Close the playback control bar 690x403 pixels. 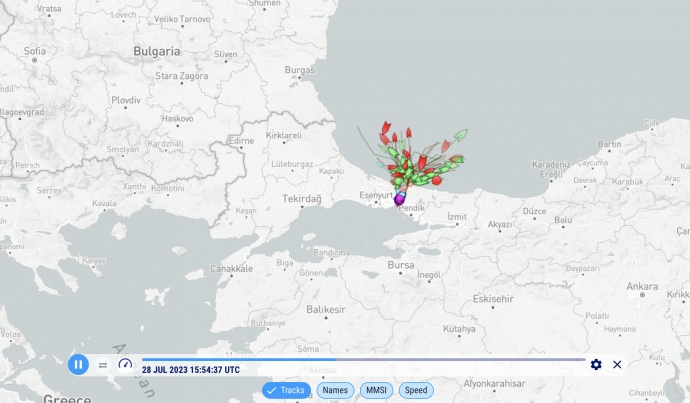pos(617,365)
